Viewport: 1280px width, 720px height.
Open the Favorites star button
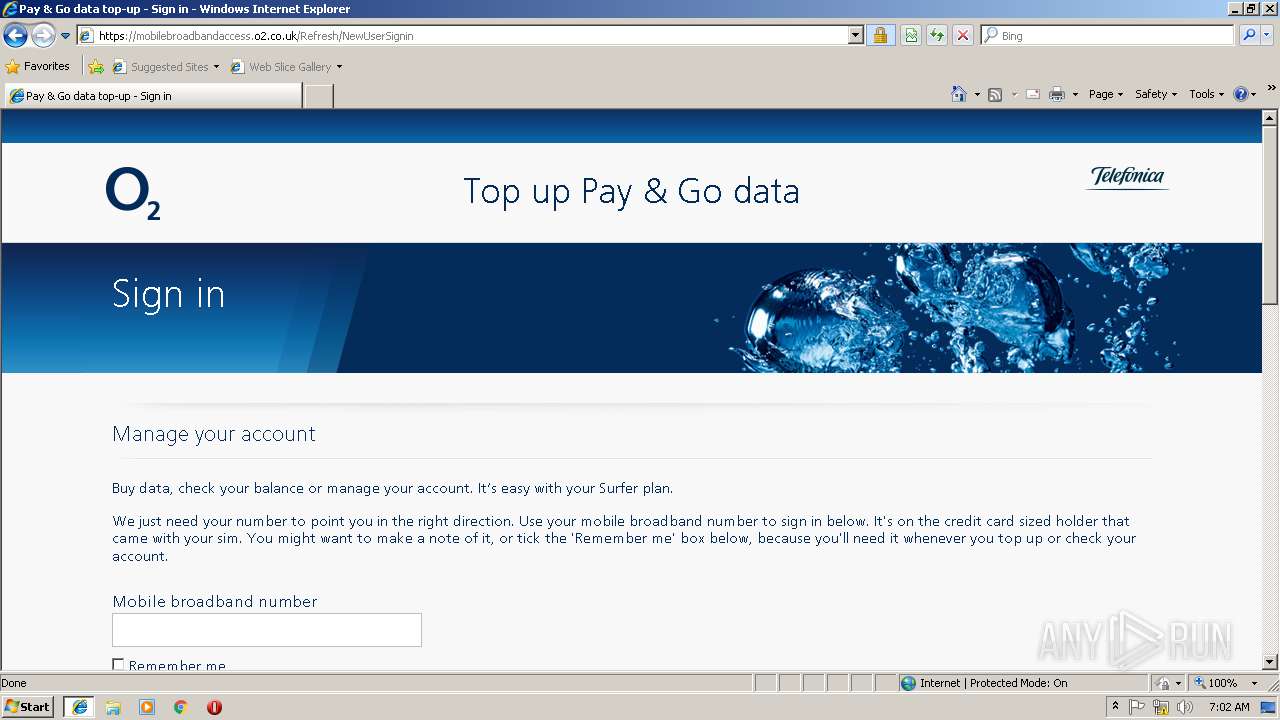(x=37, y=67)
